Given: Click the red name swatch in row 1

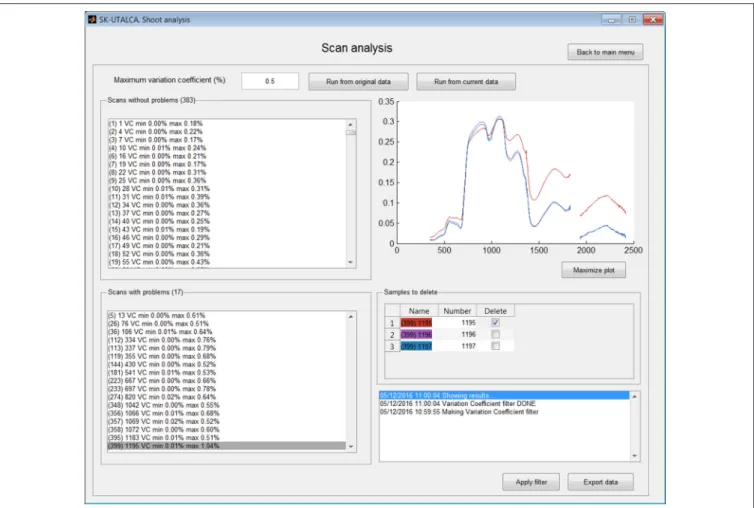Looking at the screenshot, I should coord(416,323).
